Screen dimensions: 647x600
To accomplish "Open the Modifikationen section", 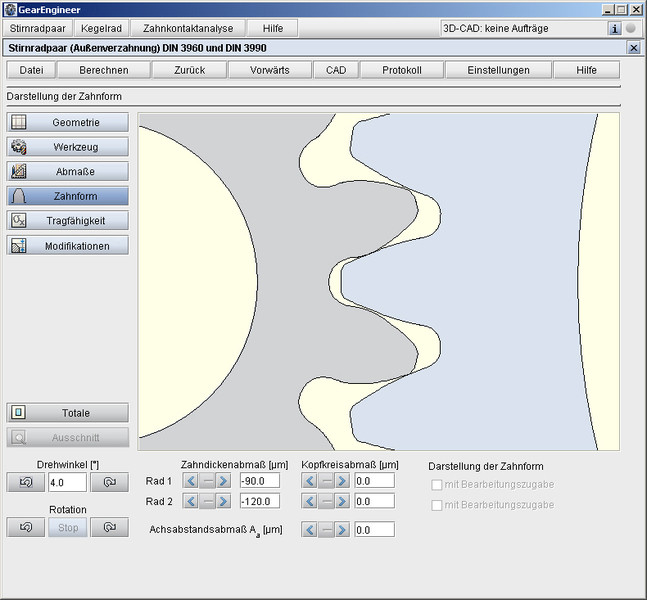I will pos(68,245).
